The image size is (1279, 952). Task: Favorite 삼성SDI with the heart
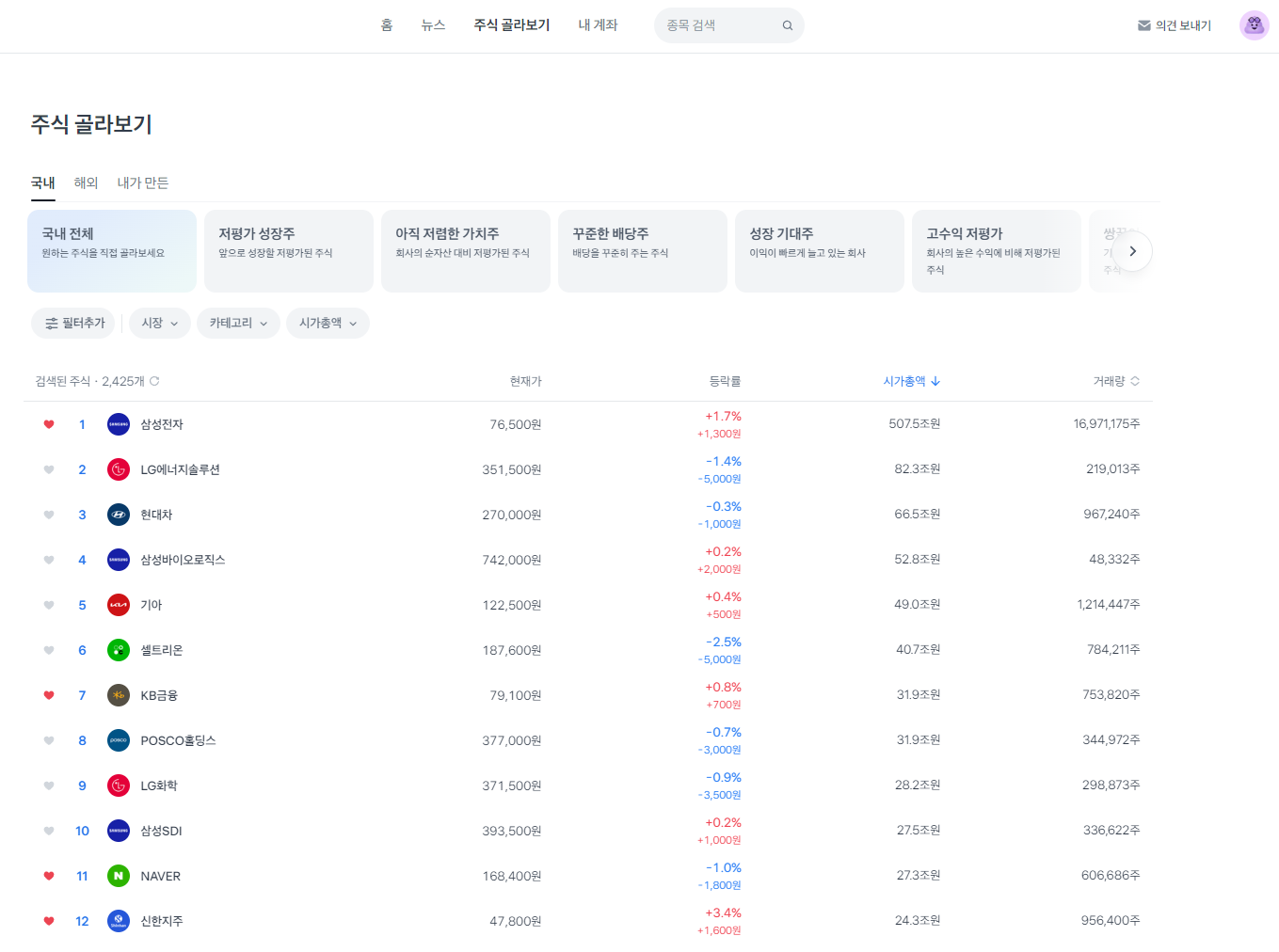click(x=49, y=831)
